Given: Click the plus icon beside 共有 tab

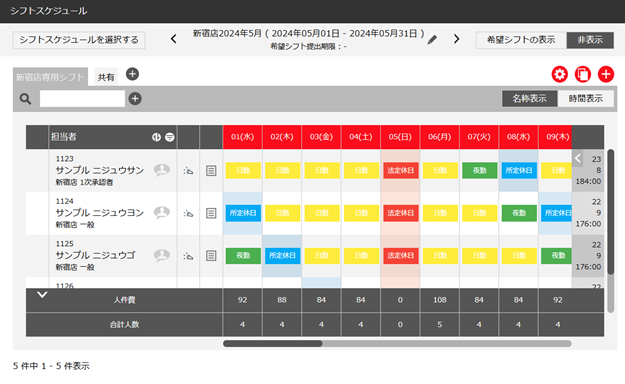Looking at the screenshot, I should (132, 74).
